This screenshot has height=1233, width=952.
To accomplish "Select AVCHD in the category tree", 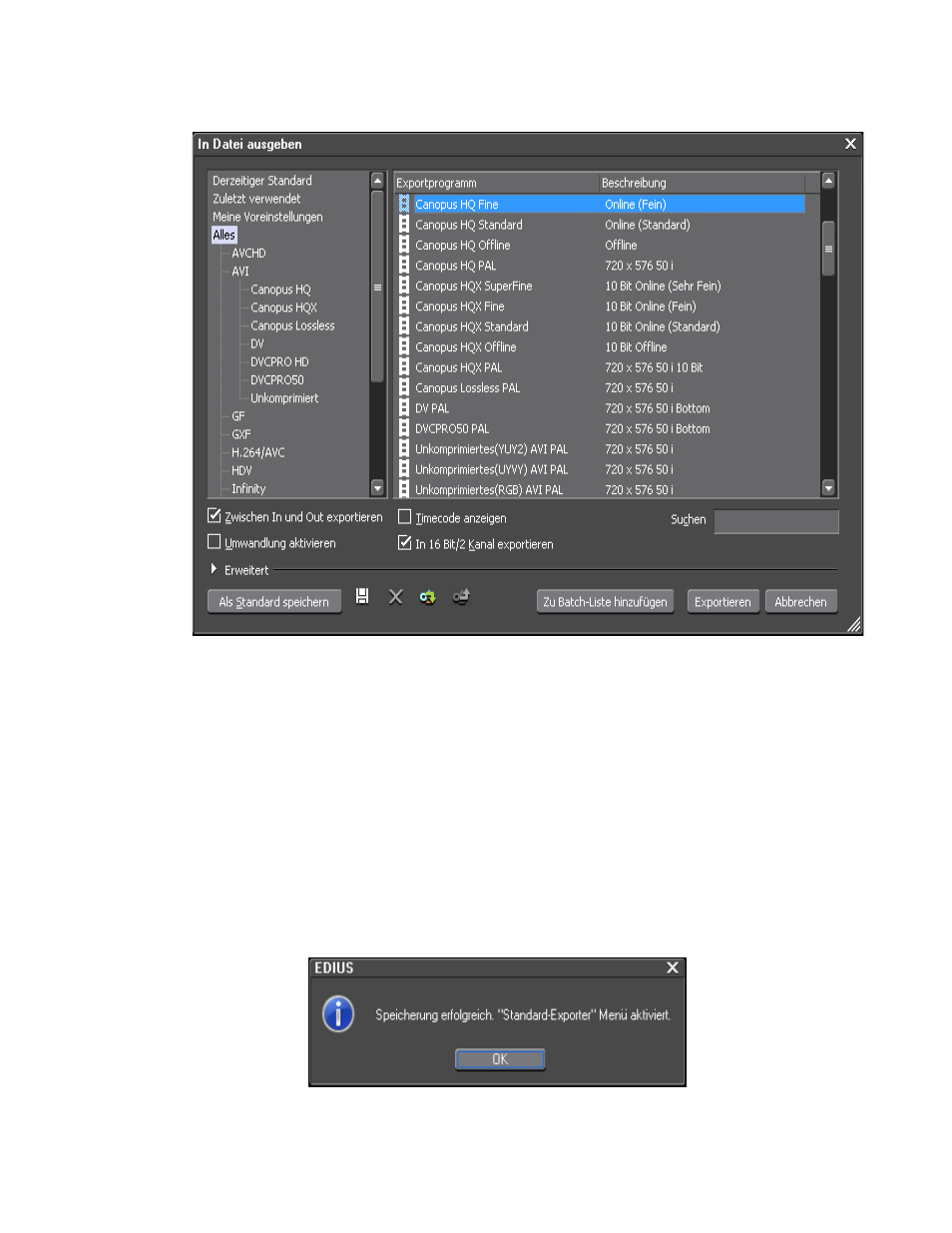I will [248, 253].
